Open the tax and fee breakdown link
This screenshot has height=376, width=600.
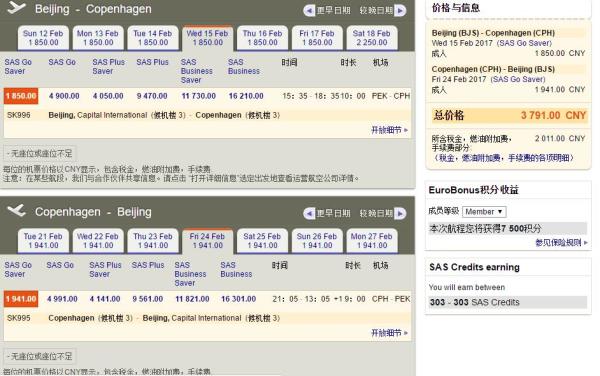[x=504, y=158]
